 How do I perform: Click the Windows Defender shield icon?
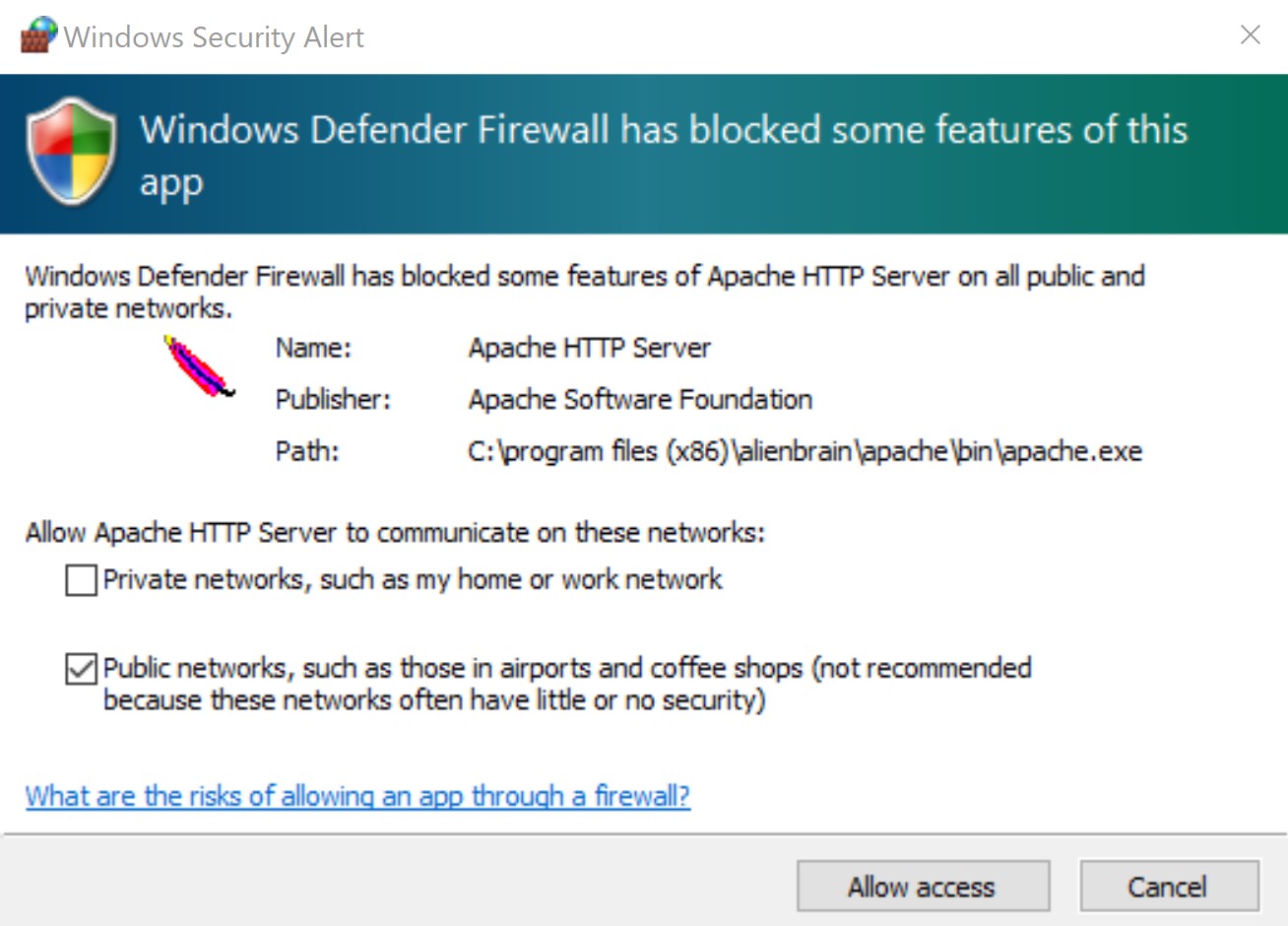(71, 150)
